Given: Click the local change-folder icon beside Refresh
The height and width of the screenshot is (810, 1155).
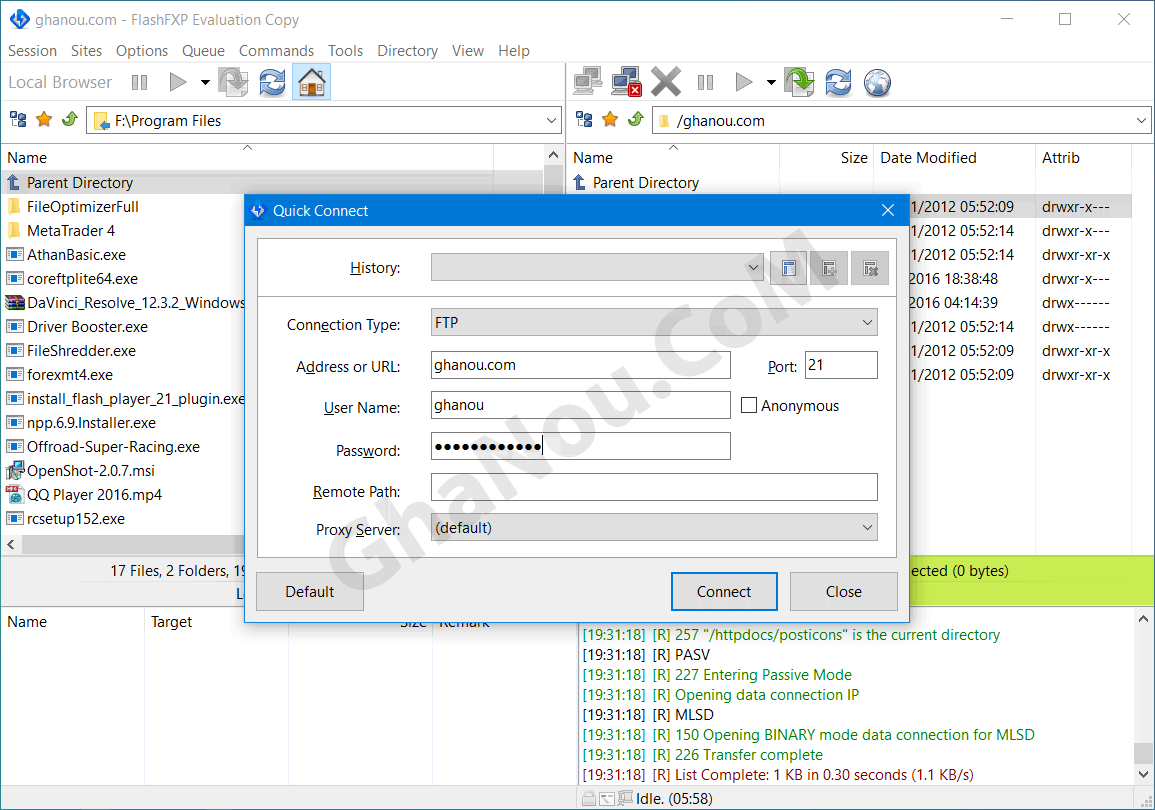Looking at the screenshot, I should (234, 82).
